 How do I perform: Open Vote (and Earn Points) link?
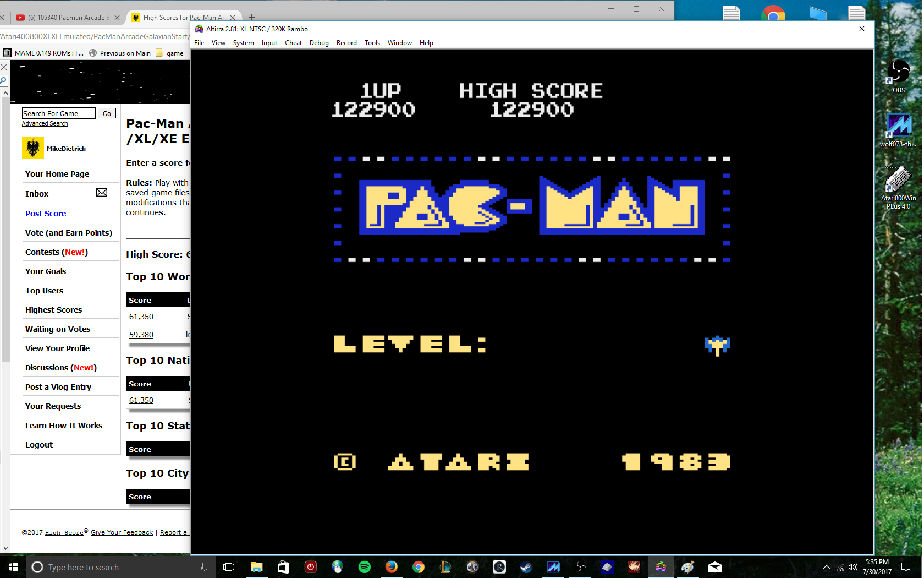click(x=68, y=233)
